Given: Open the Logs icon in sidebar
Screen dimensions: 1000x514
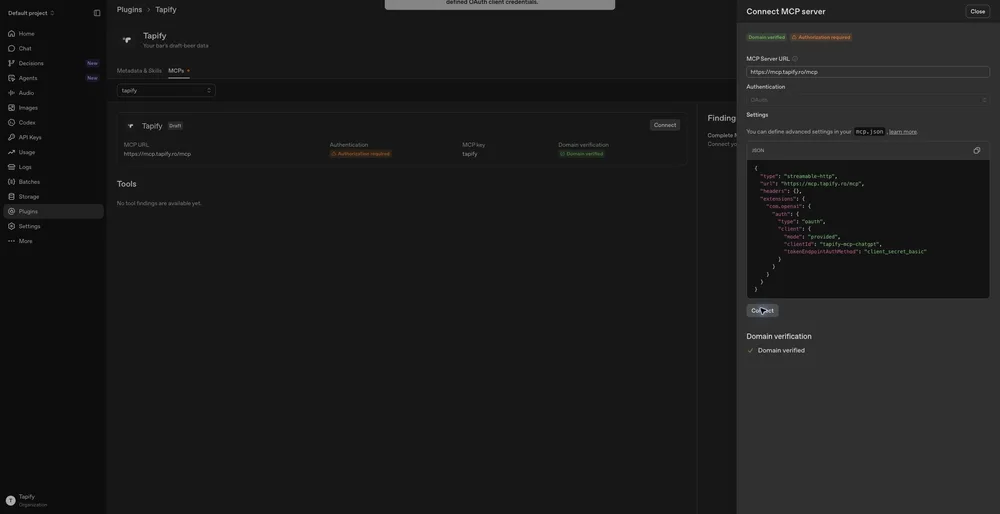Looking at the screenshot, I should pos(11,167).
